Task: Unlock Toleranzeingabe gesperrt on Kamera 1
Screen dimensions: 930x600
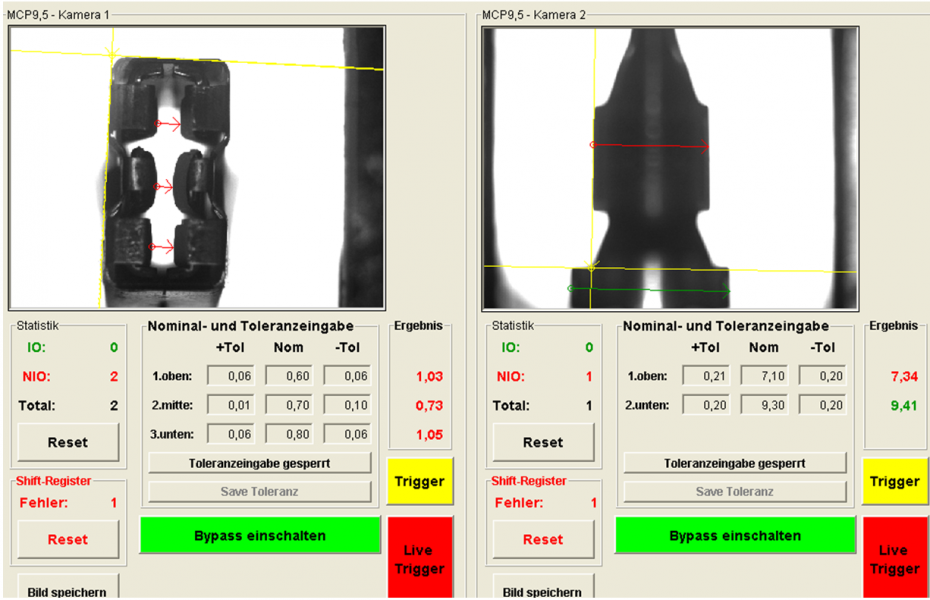Action: tap(259, 463)
